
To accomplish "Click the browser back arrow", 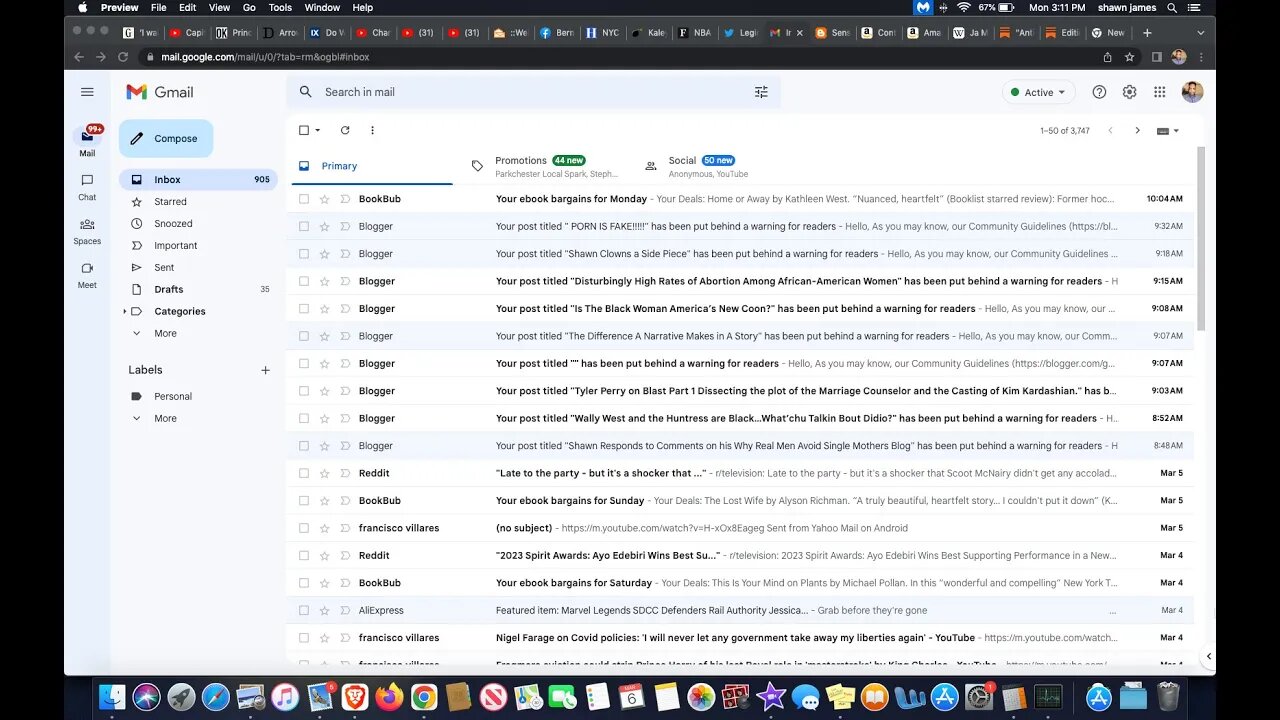I will pyautogui.click(x=79, y=57).
